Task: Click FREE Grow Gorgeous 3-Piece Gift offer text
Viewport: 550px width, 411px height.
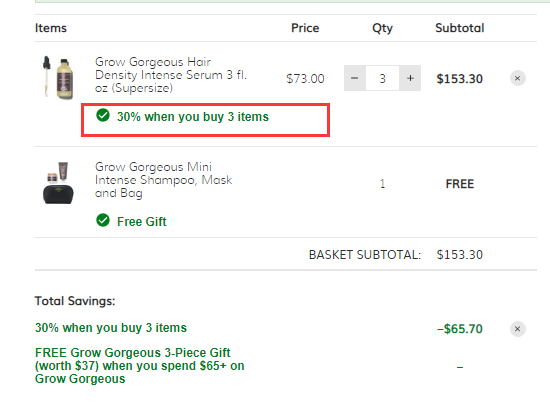Action: pos(140,366)
